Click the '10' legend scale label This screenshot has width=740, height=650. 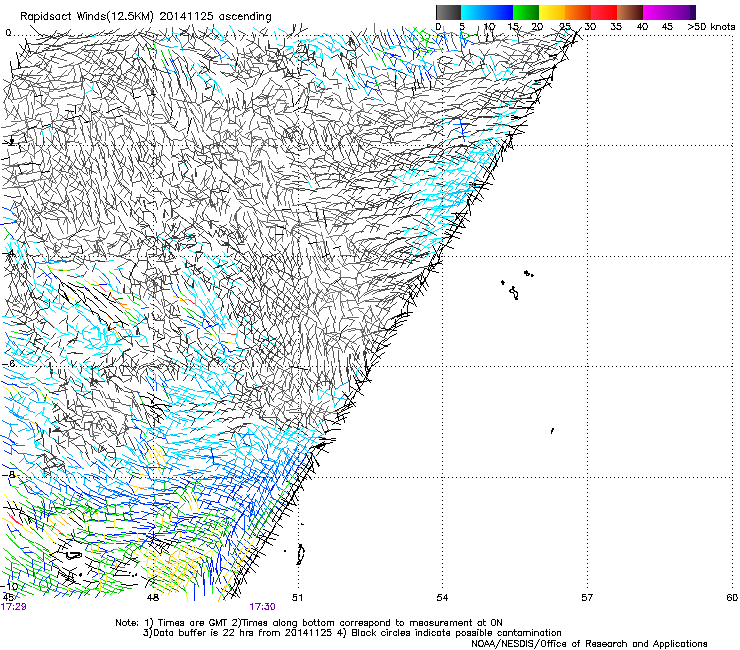[x=489, y=27]
